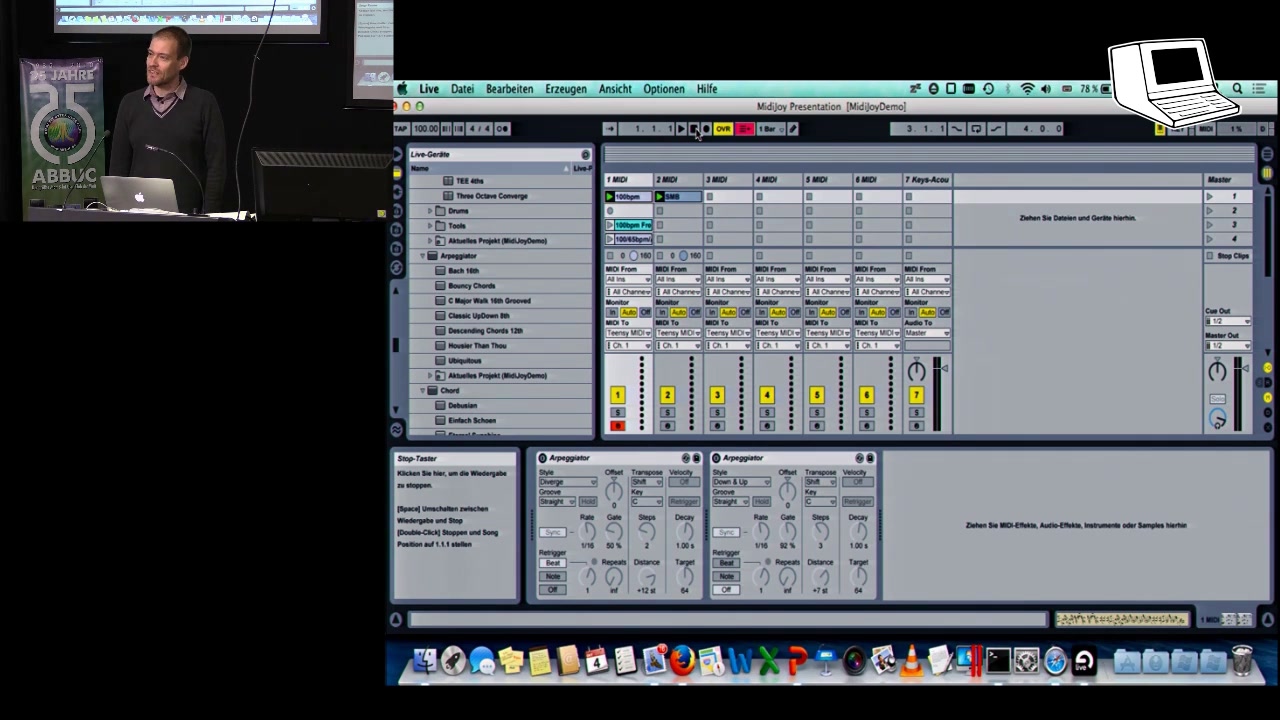Viewport: 1280px width, 720px height.
Task: Expand the Drums folder in browser
Action: pyautogui.click(x=430, y=211)
